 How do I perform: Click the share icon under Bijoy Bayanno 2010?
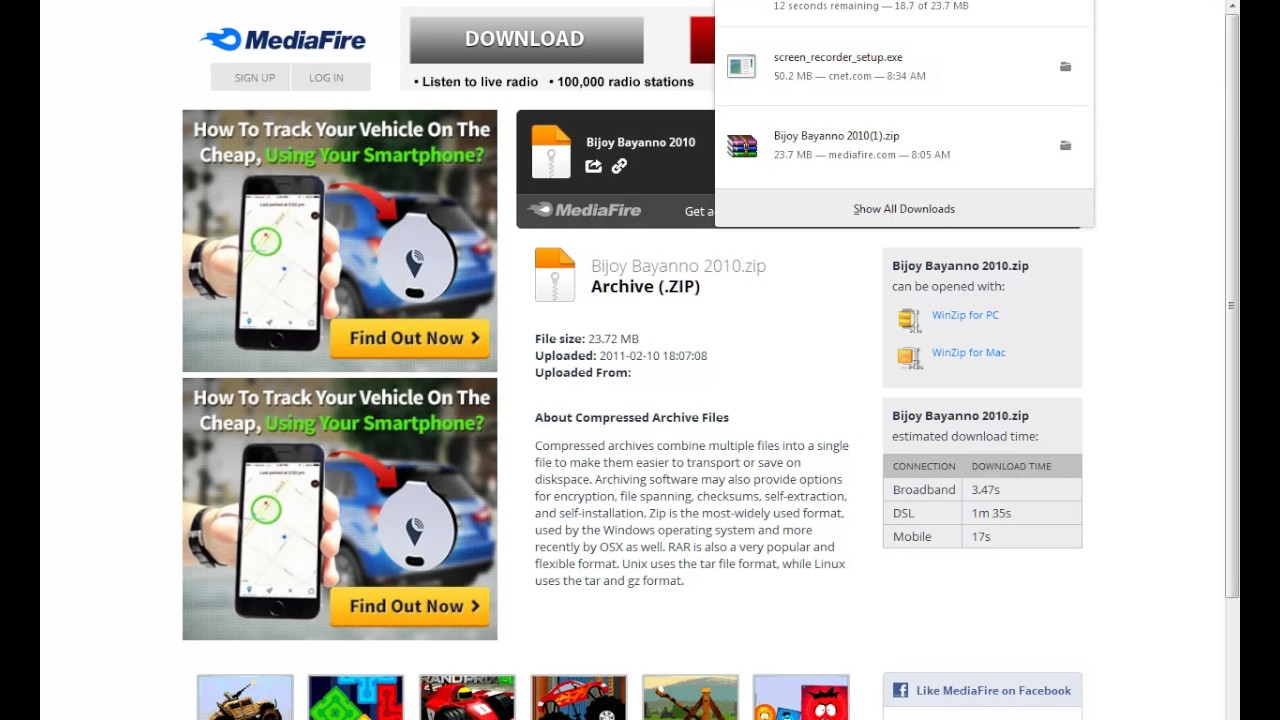click(x=594, y=166)
